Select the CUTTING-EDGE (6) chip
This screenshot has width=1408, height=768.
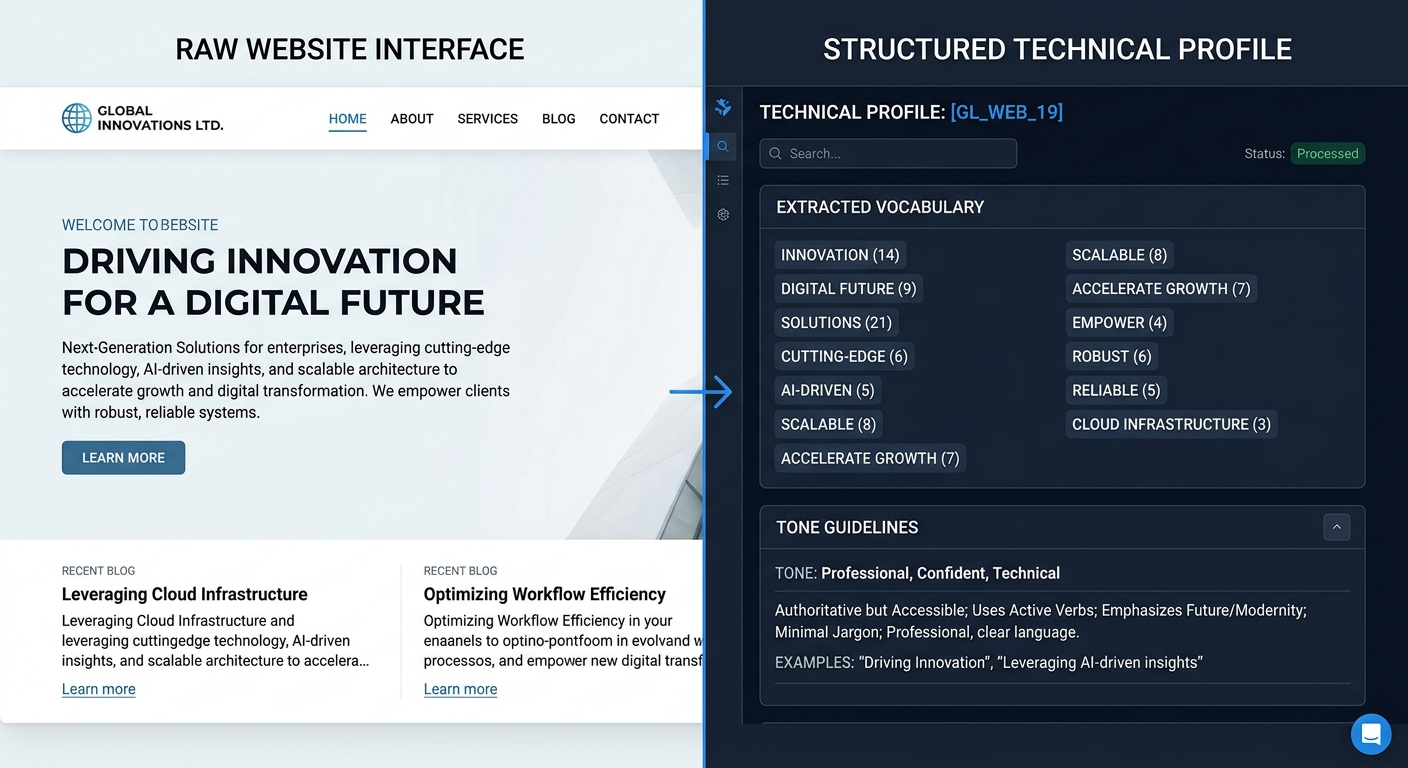[x=844, y=357]
